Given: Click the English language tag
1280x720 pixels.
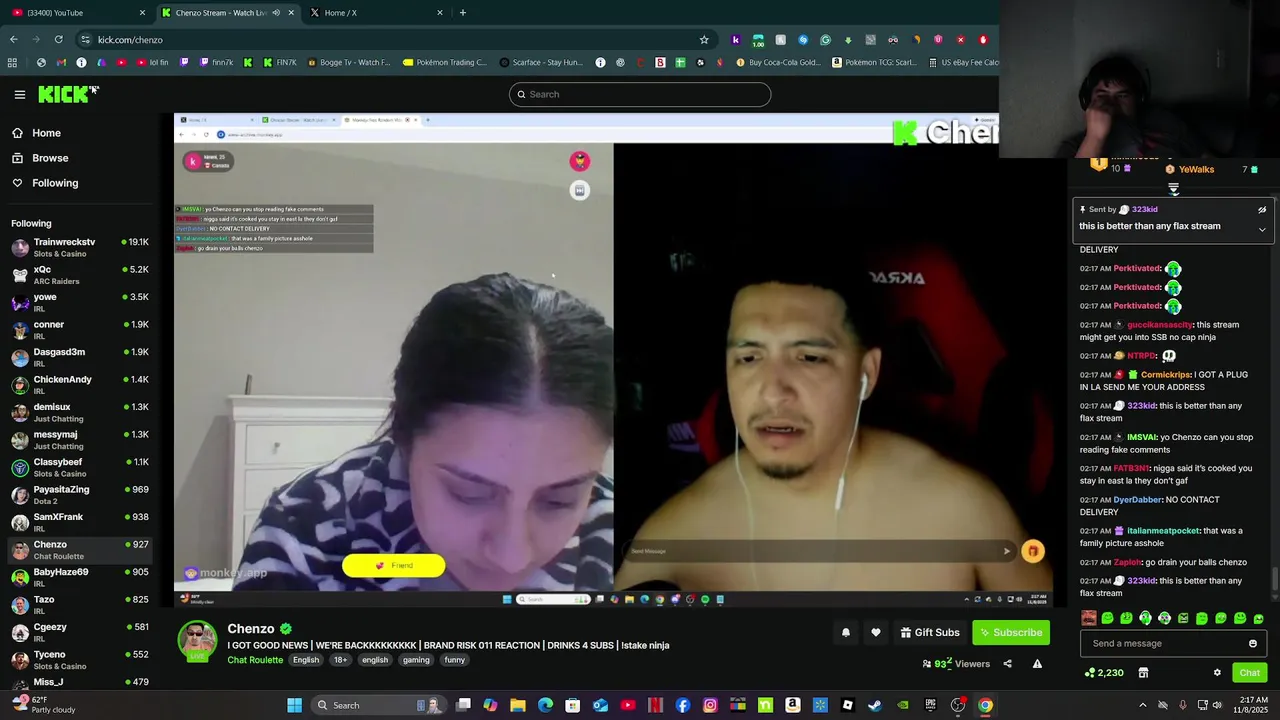Looking at the screenshot, I should click(x=306, y=660).
